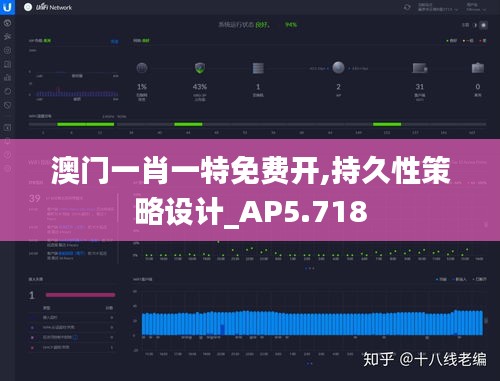
Task: Toggle the middle legend item of the WiFi clients chart
Action: 459,279
